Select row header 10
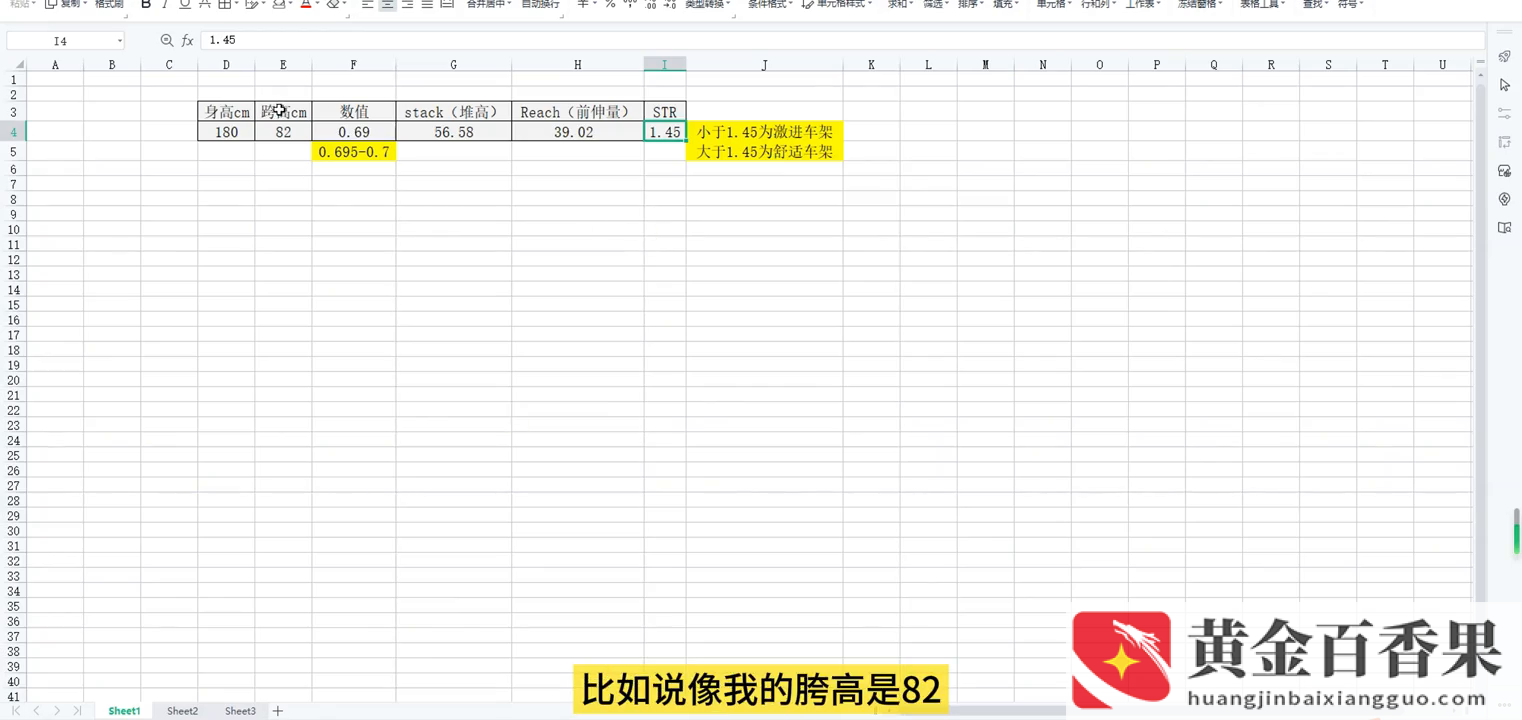 [13, 230]
